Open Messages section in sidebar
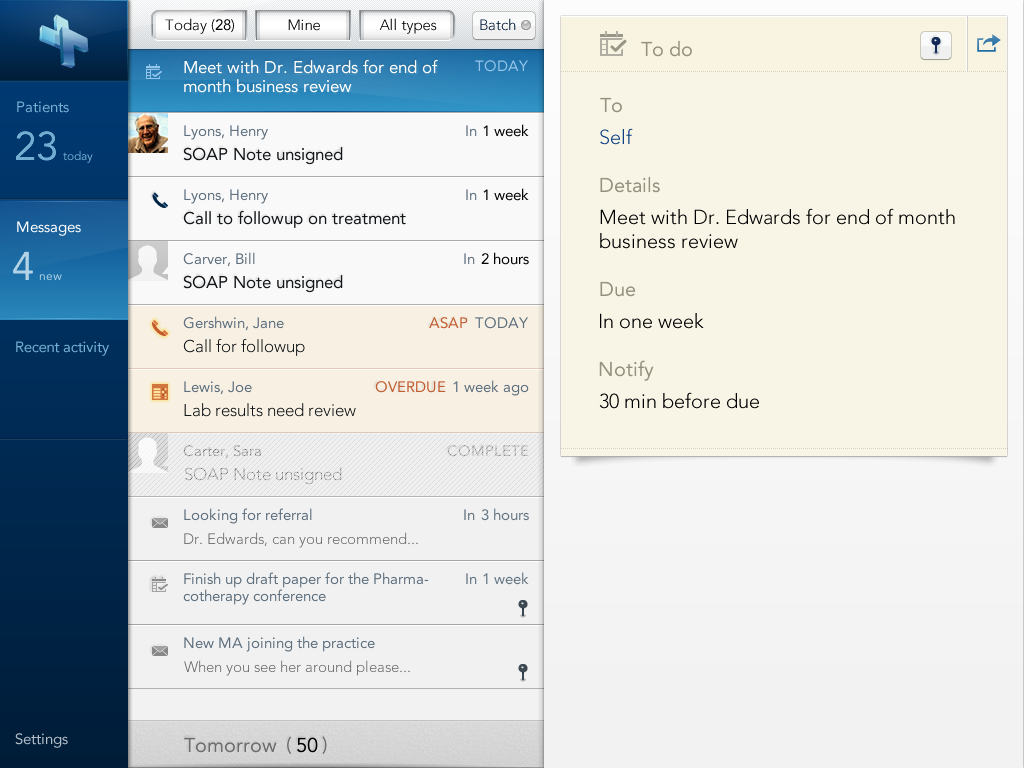The height and width of the screenshot is (768, 1024). pos(64,260)
